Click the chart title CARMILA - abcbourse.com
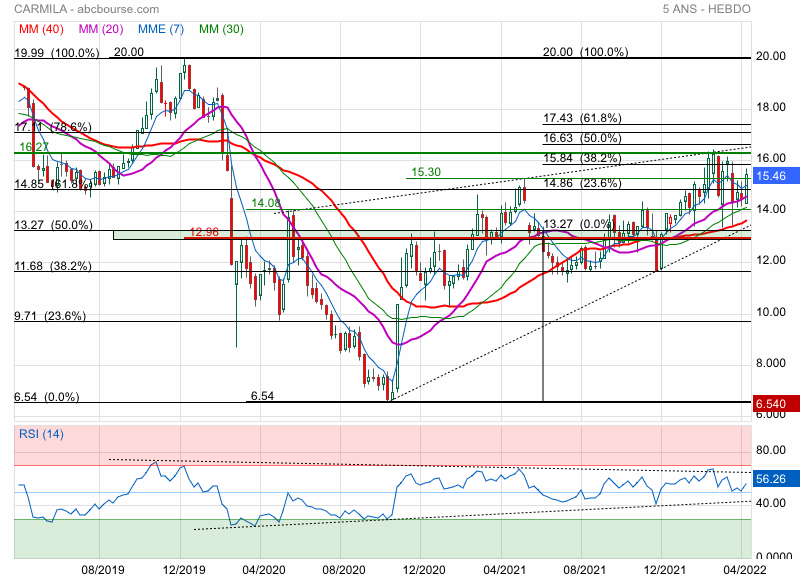800x580 pixels. (87, 9)
